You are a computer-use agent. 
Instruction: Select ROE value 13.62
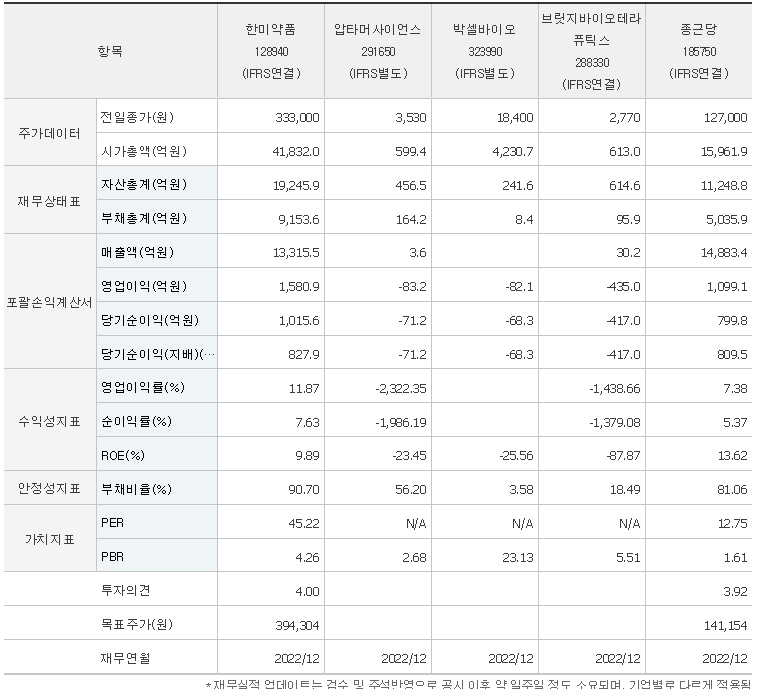(x=732, y=456)
